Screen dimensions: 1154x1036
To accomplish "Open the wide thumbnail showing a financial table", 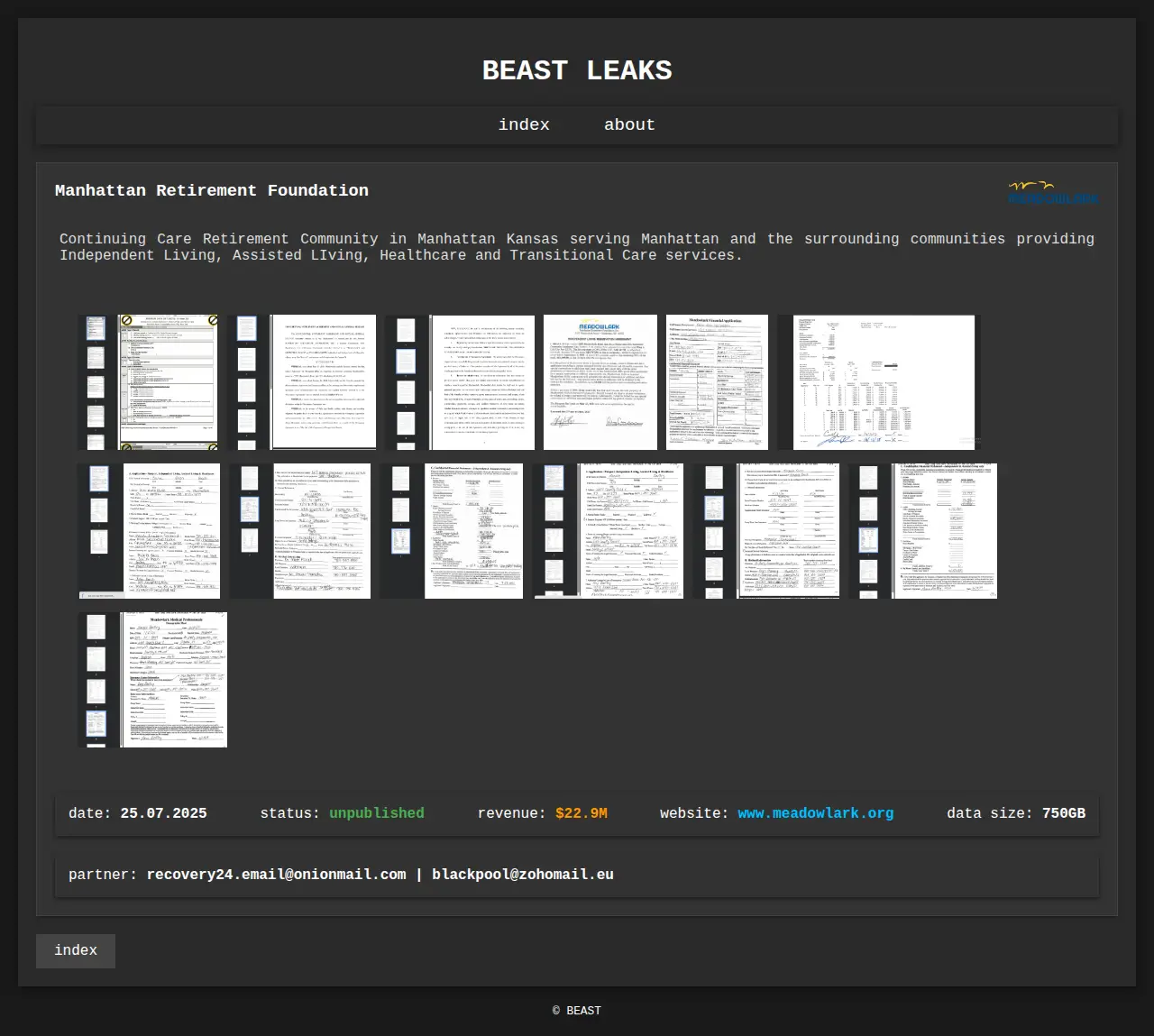I will tap(876, 382).
